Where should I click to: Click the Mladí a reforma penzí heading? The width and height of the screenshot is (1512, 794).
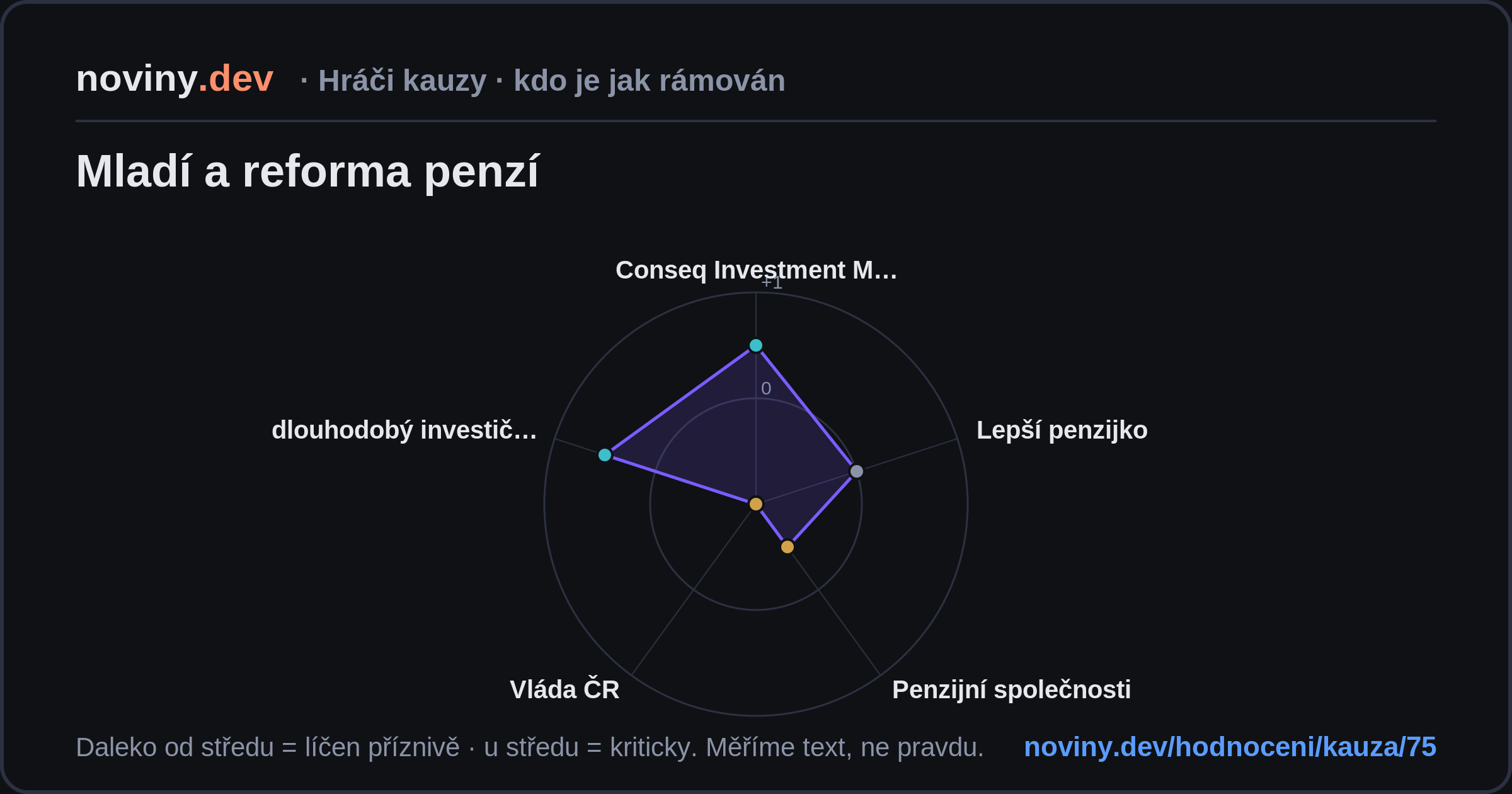[307, 171]
